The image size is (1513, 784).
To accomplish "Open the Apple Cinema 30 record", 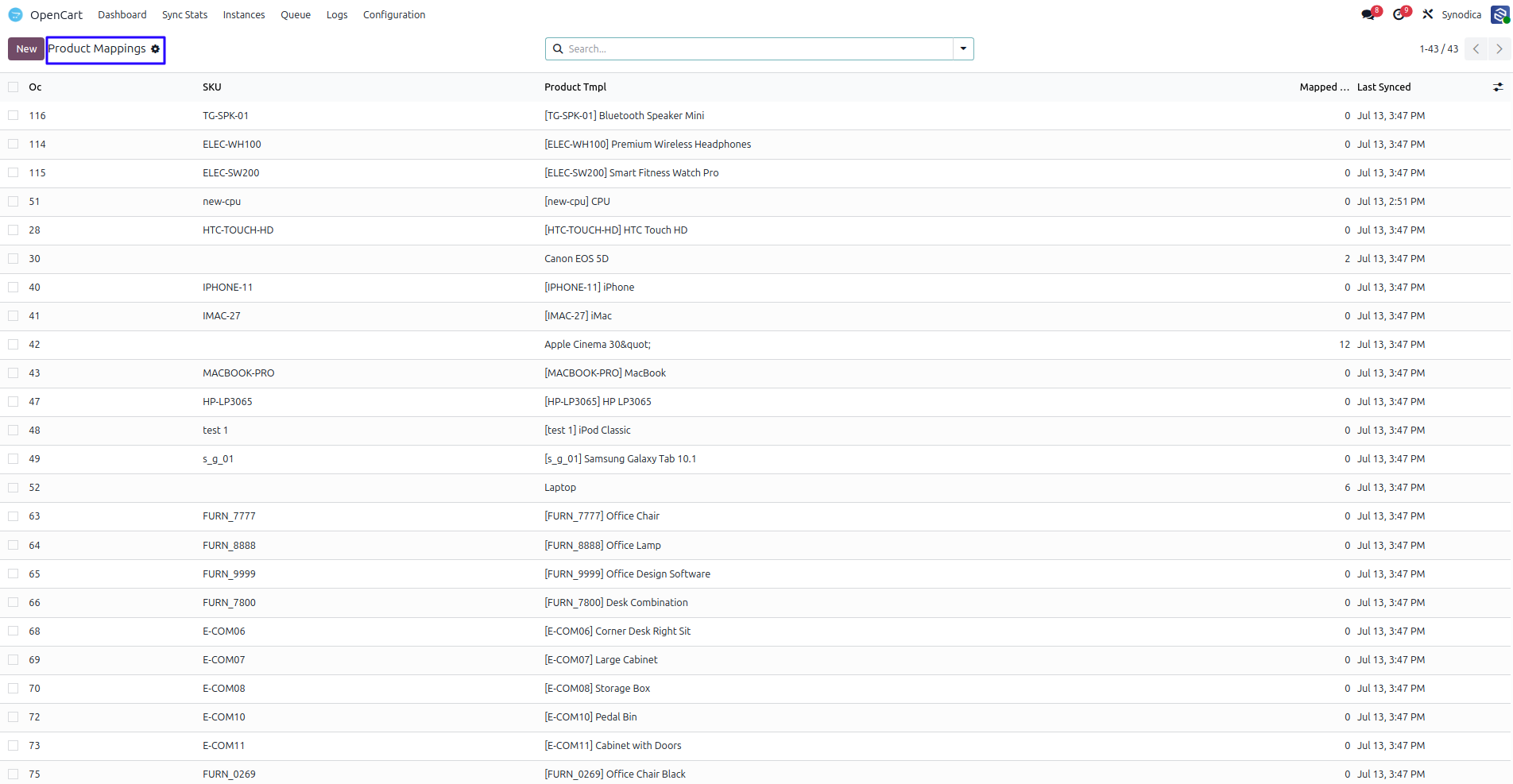I will coord(598,345).
